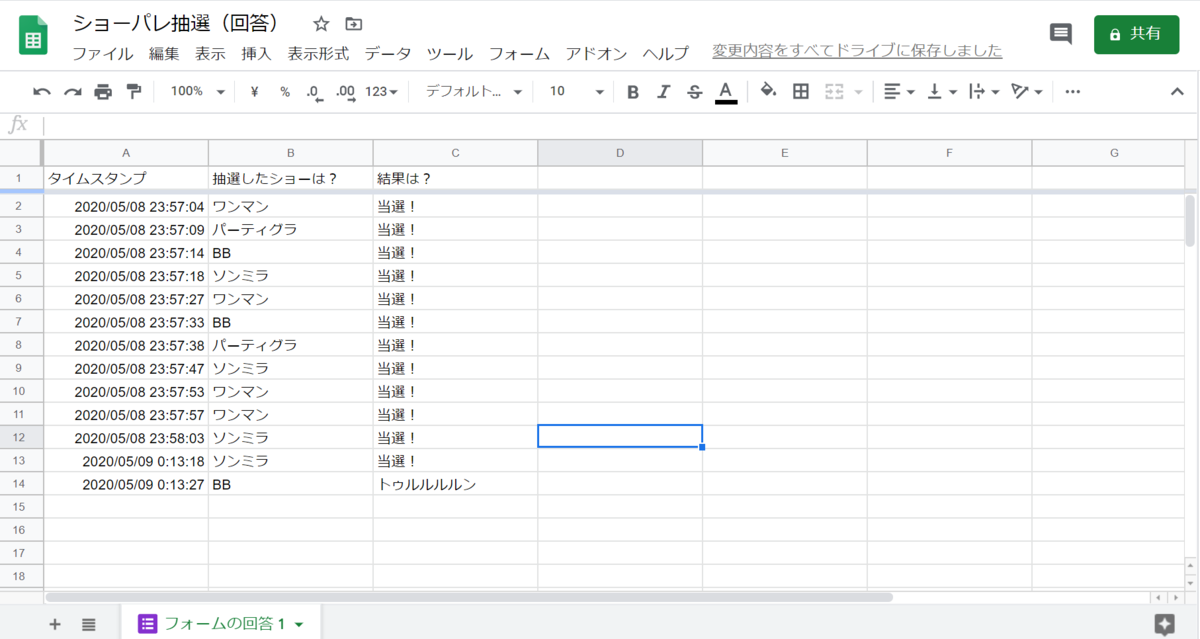Open the borders menu icon

801,92
